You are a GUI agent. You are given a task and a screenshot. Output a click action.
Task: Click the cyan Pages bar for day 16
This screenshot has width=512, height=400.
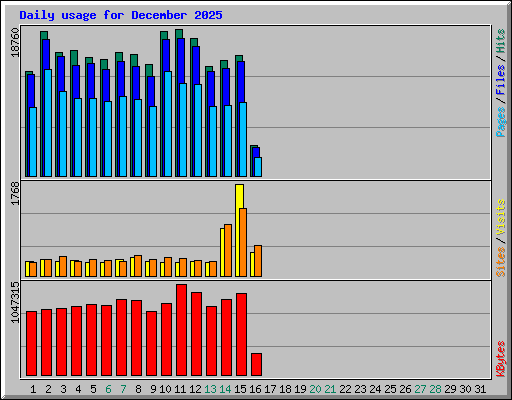click(x=258, y=167)
